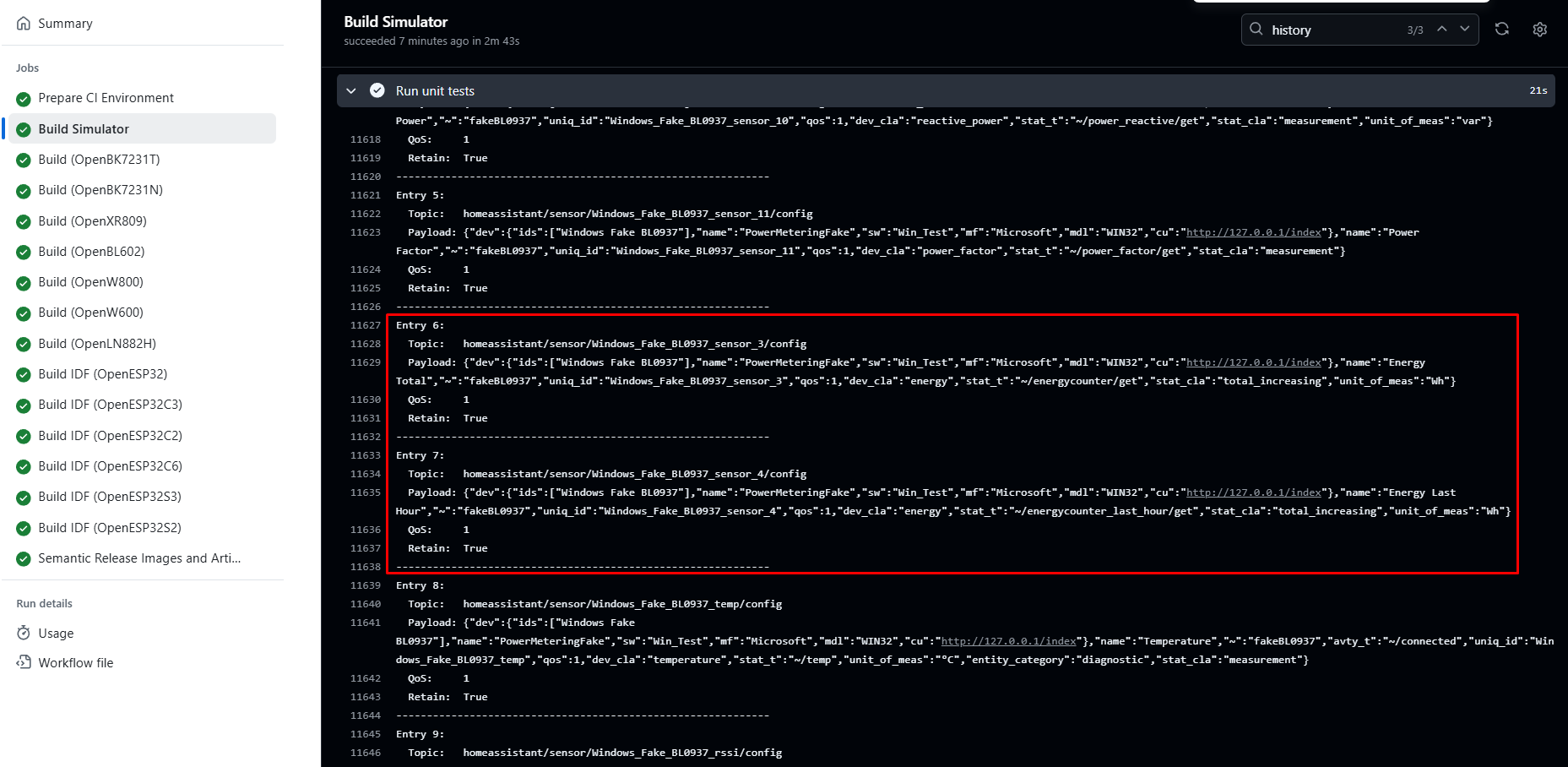1568x767 pixels.
Task: Go to previous search result
Action: click(x=1442, y=30)
